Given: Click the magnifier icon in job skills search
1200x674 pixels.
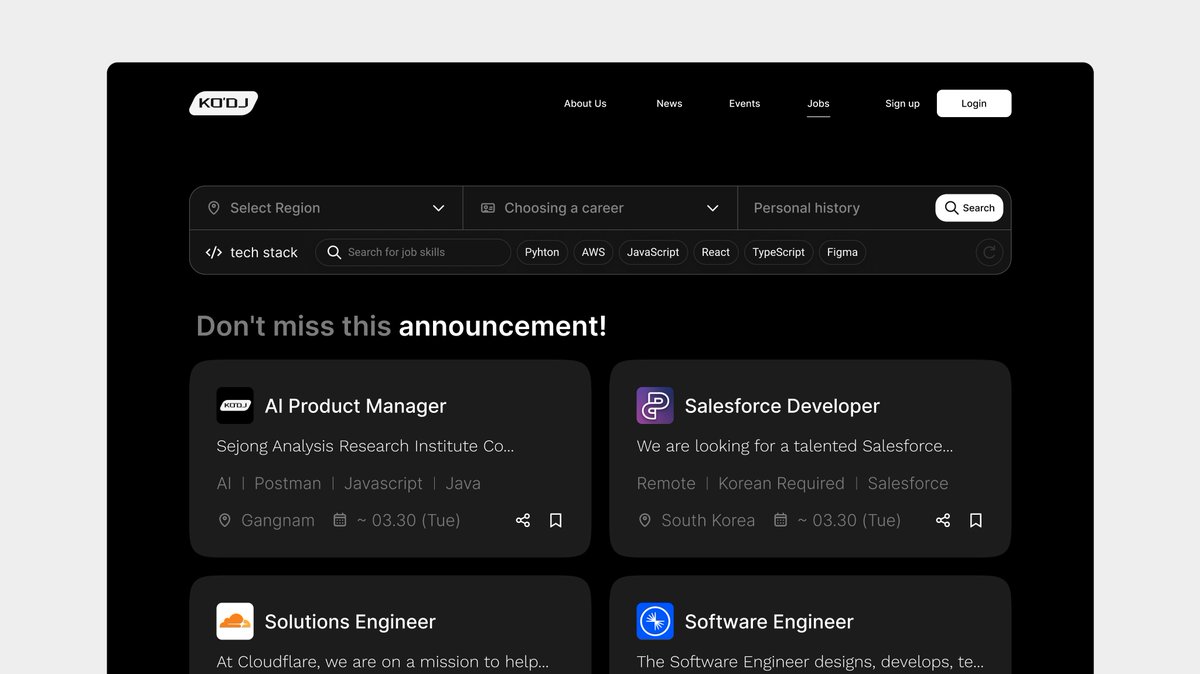Looking at the screenshot, I should click(x=334, y=252).
